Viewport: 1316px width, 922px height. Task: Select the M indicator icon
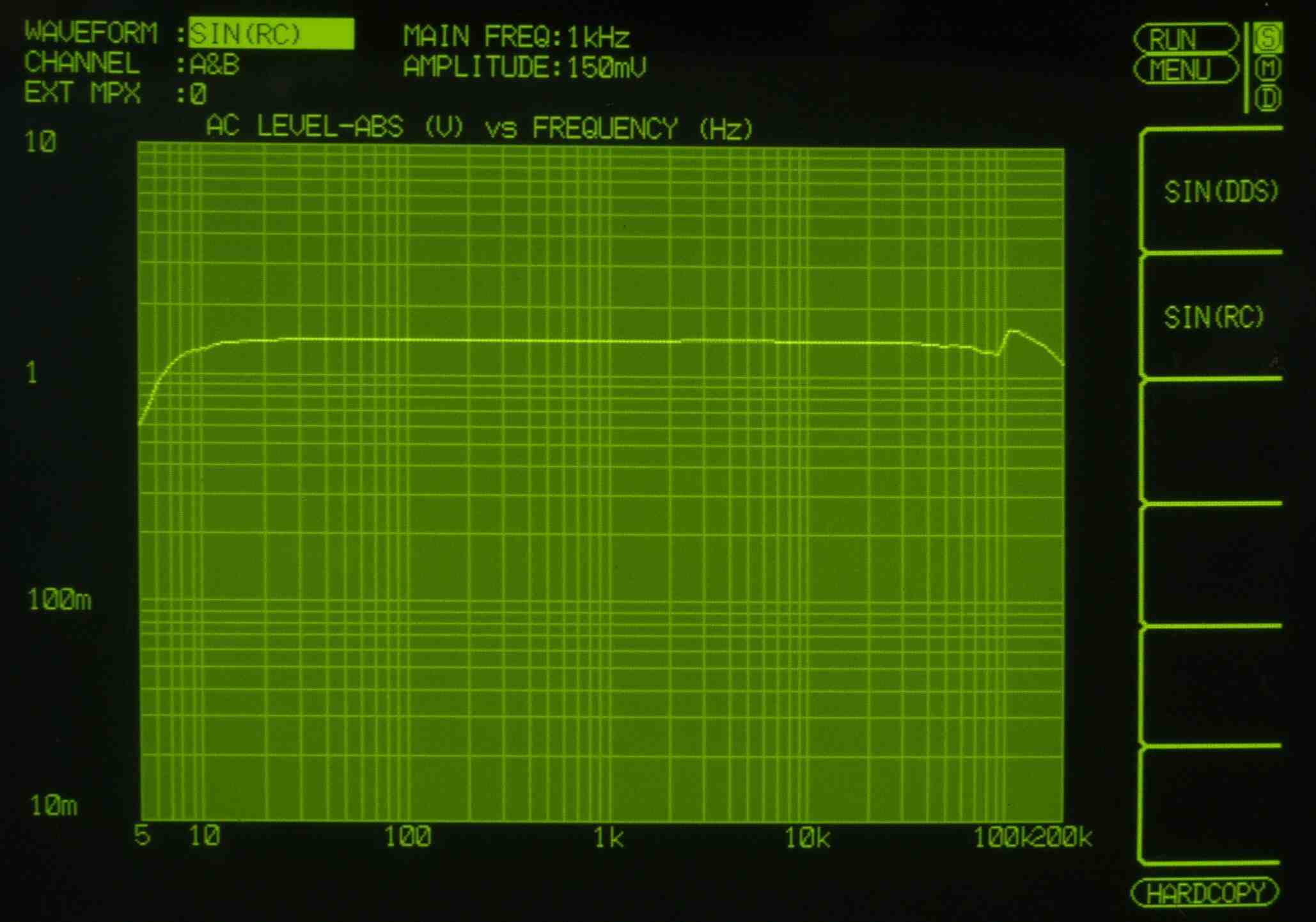(1268, 68)
